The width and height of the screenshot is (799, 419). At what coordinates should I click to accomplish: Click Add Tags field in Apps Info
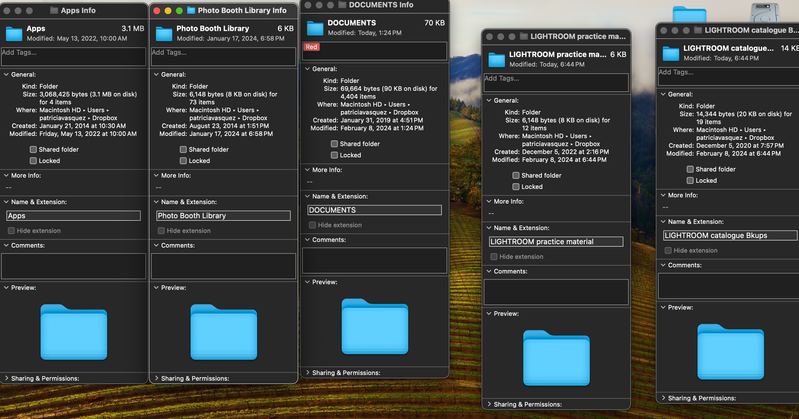point(73,56)
